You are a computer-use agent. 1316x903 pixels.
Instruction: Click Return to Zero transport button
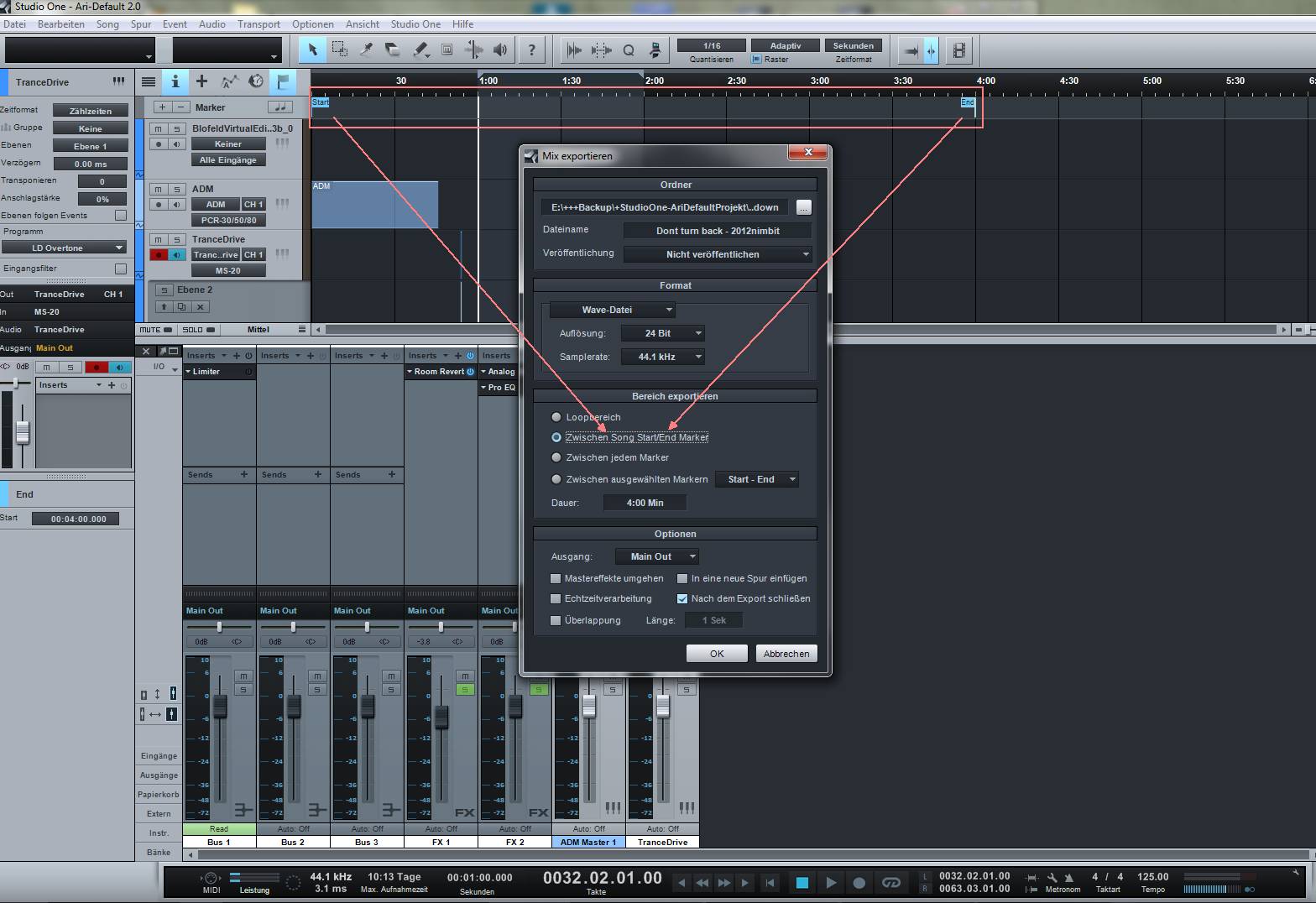[x=770, y=883]
